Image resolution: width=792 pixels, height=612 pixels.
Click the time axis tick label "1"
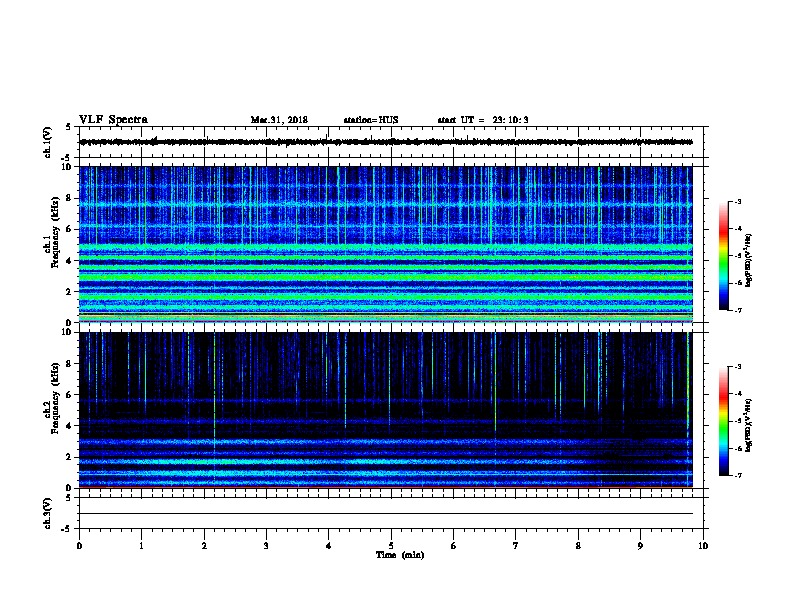[141, 545]
